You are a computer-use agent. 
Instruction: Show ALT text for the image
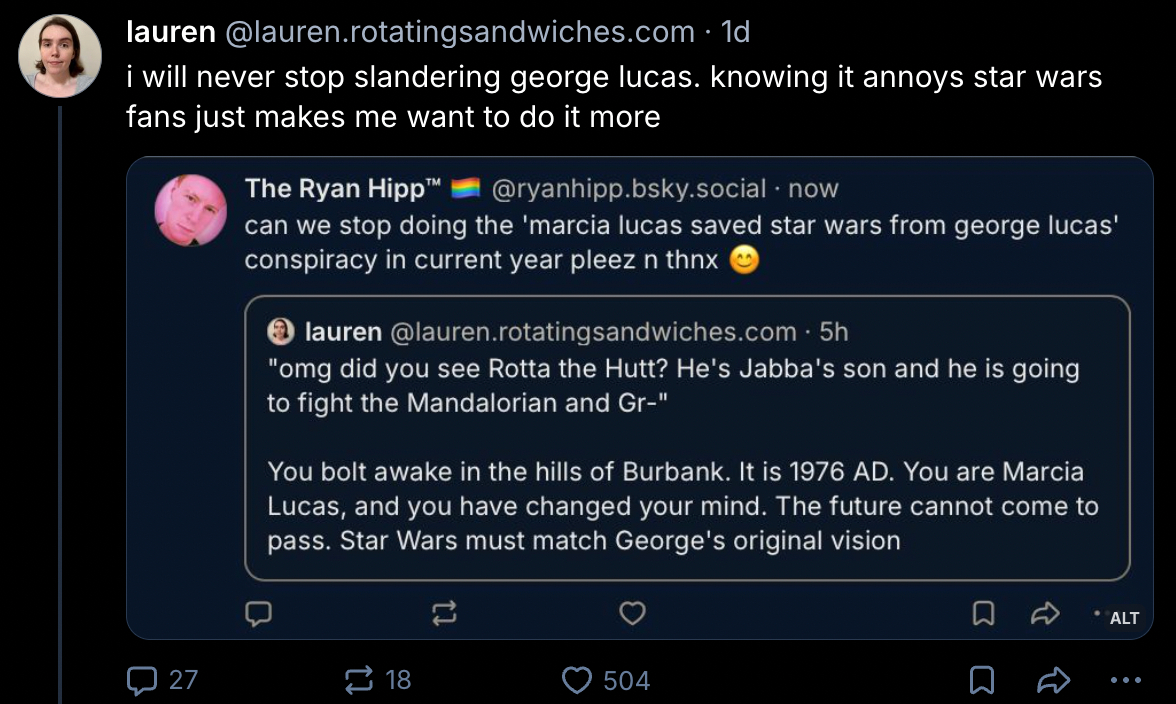click(1124, 618)
